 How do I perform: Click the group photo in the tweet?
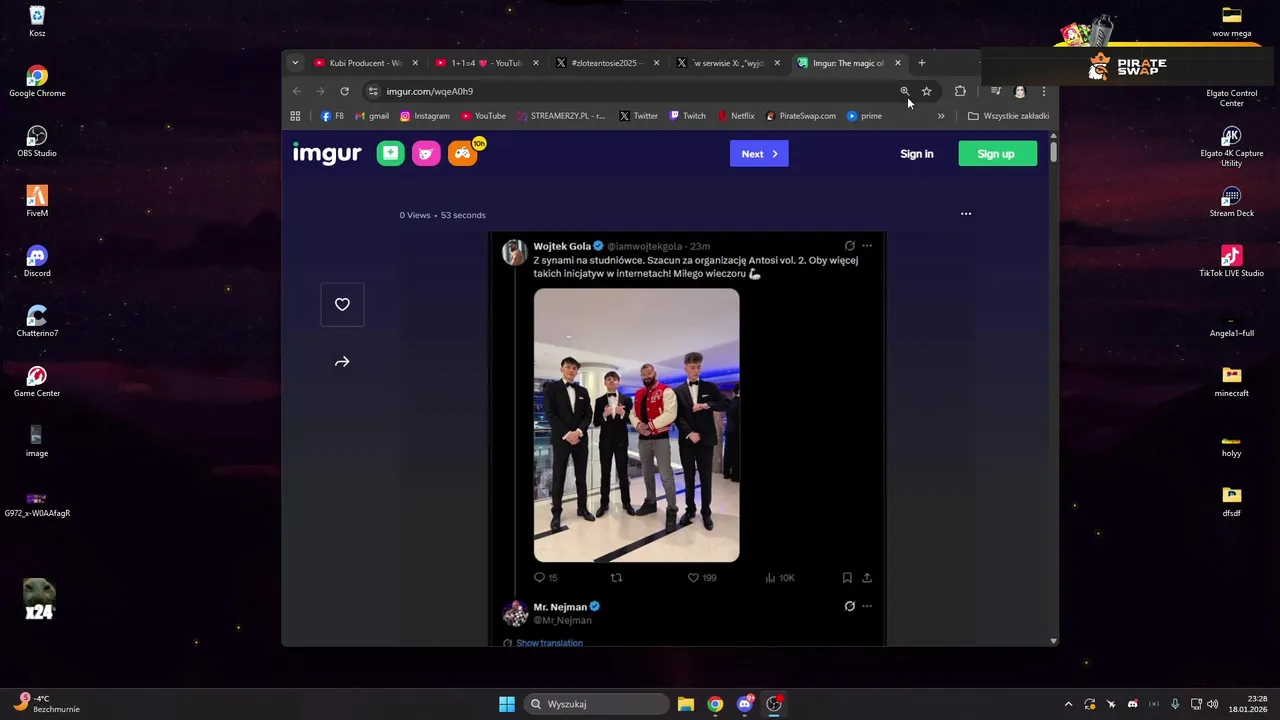pyautogui.click(x=636, y=426)
